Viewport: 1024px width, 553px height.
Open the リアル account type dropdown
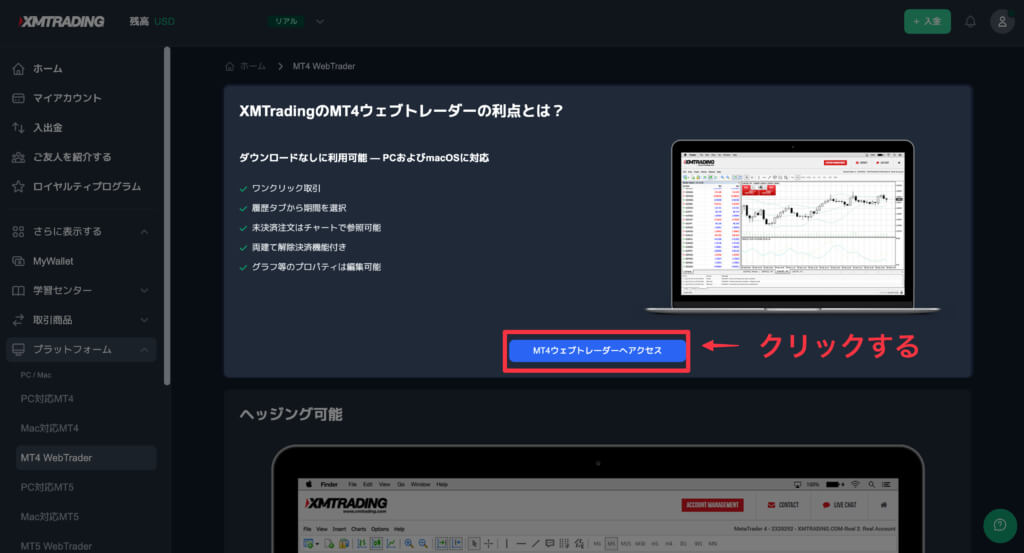click(296, 22)
